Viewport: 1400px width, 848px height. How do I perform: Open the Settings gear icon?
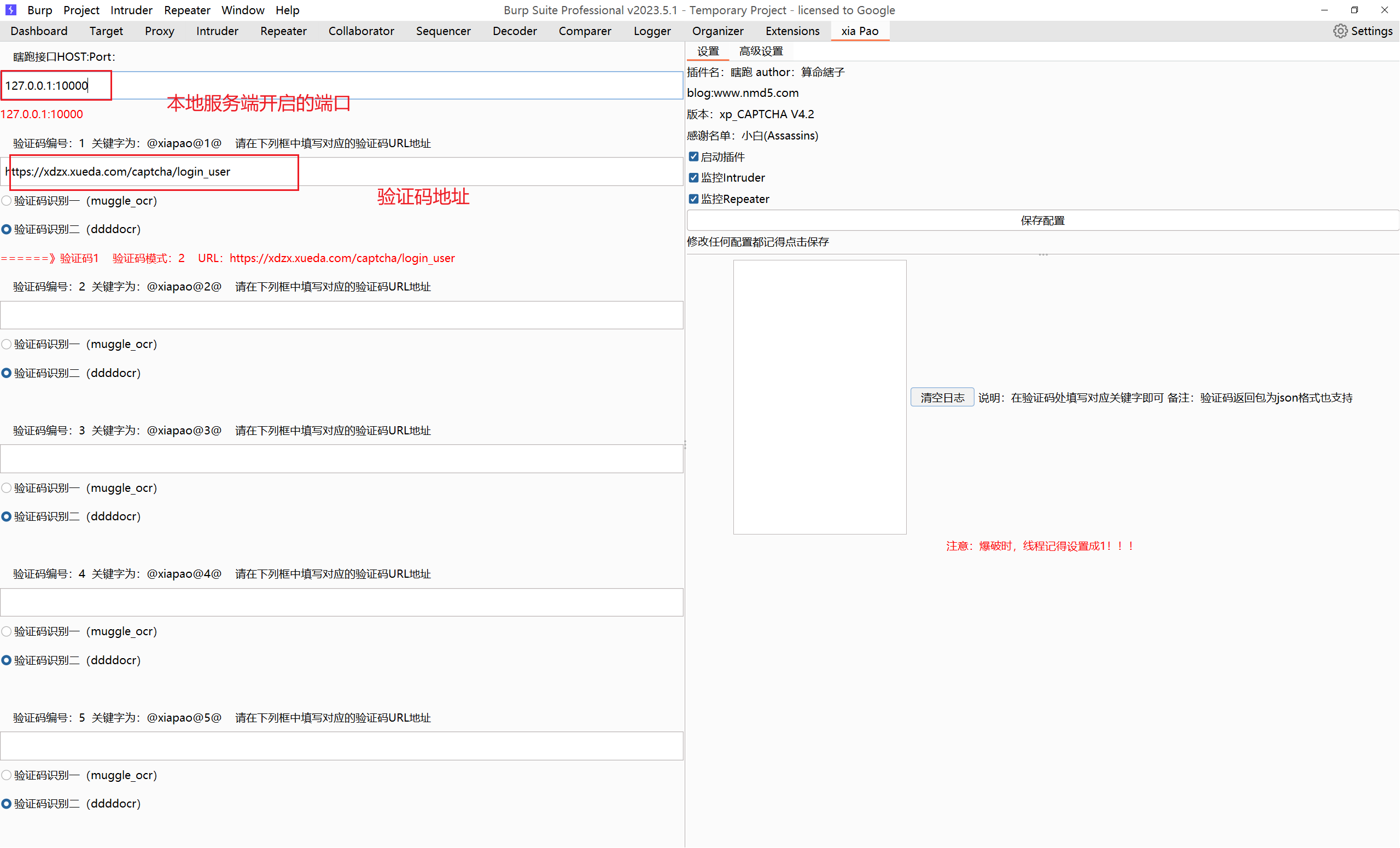(x=1340, y=31)
